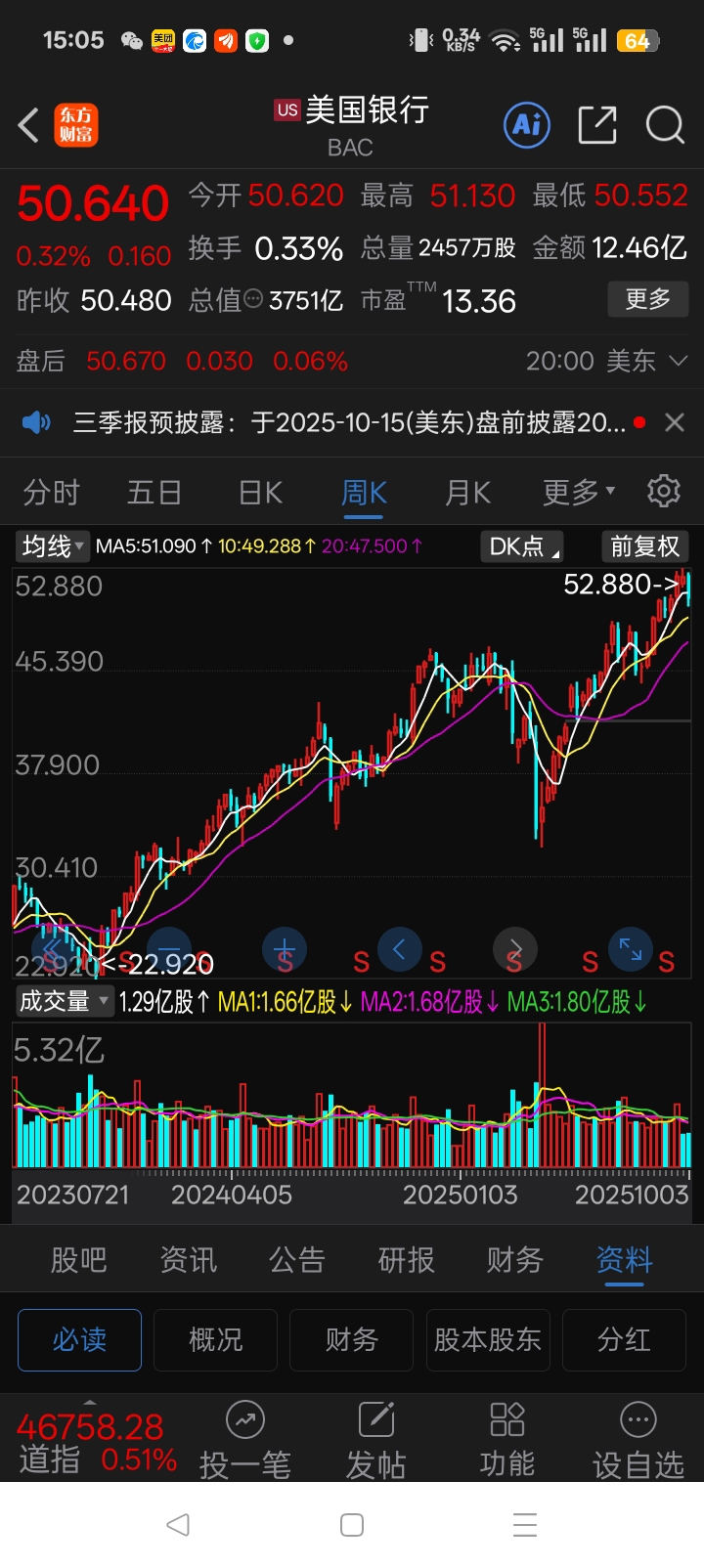Open the Ai assistant icon
The width and height of the screenshot is (704, 1568).
tap(527, 125)
